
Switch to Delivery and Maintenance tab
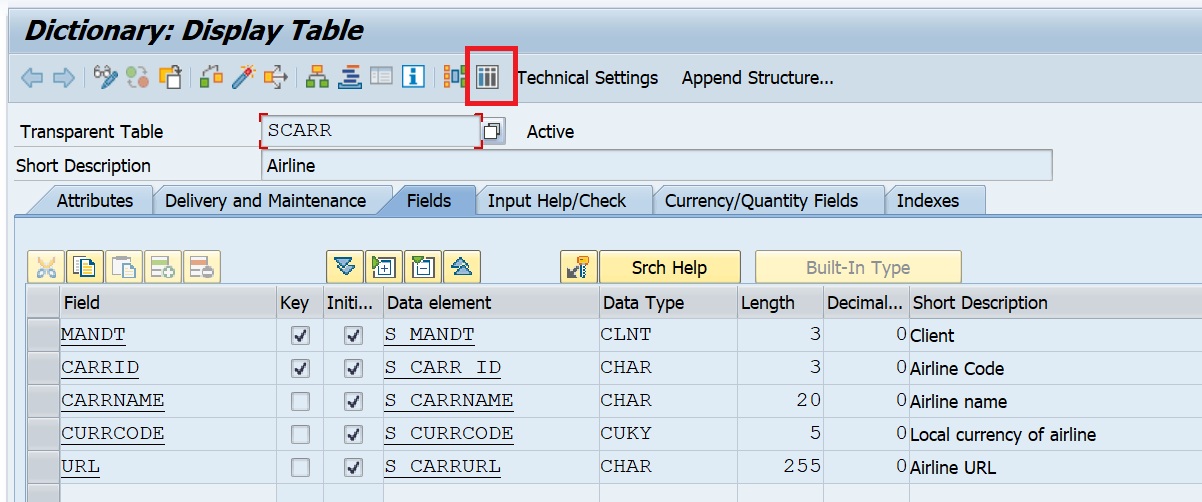pos(265,200)
